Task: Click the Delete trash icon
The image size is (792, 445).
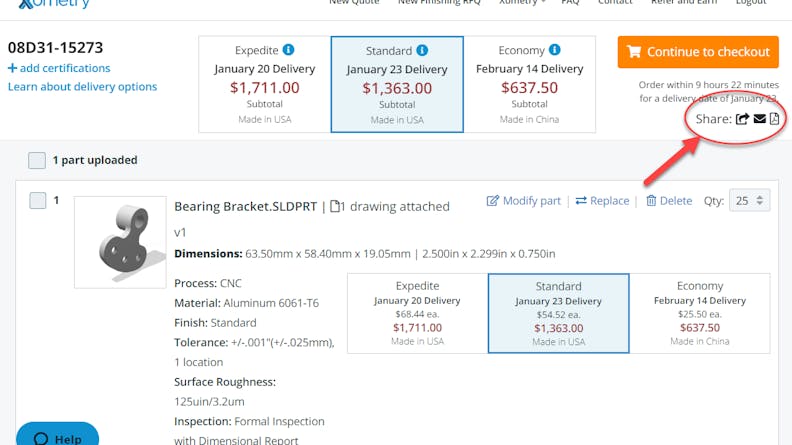Action: (x=651, y=201)
